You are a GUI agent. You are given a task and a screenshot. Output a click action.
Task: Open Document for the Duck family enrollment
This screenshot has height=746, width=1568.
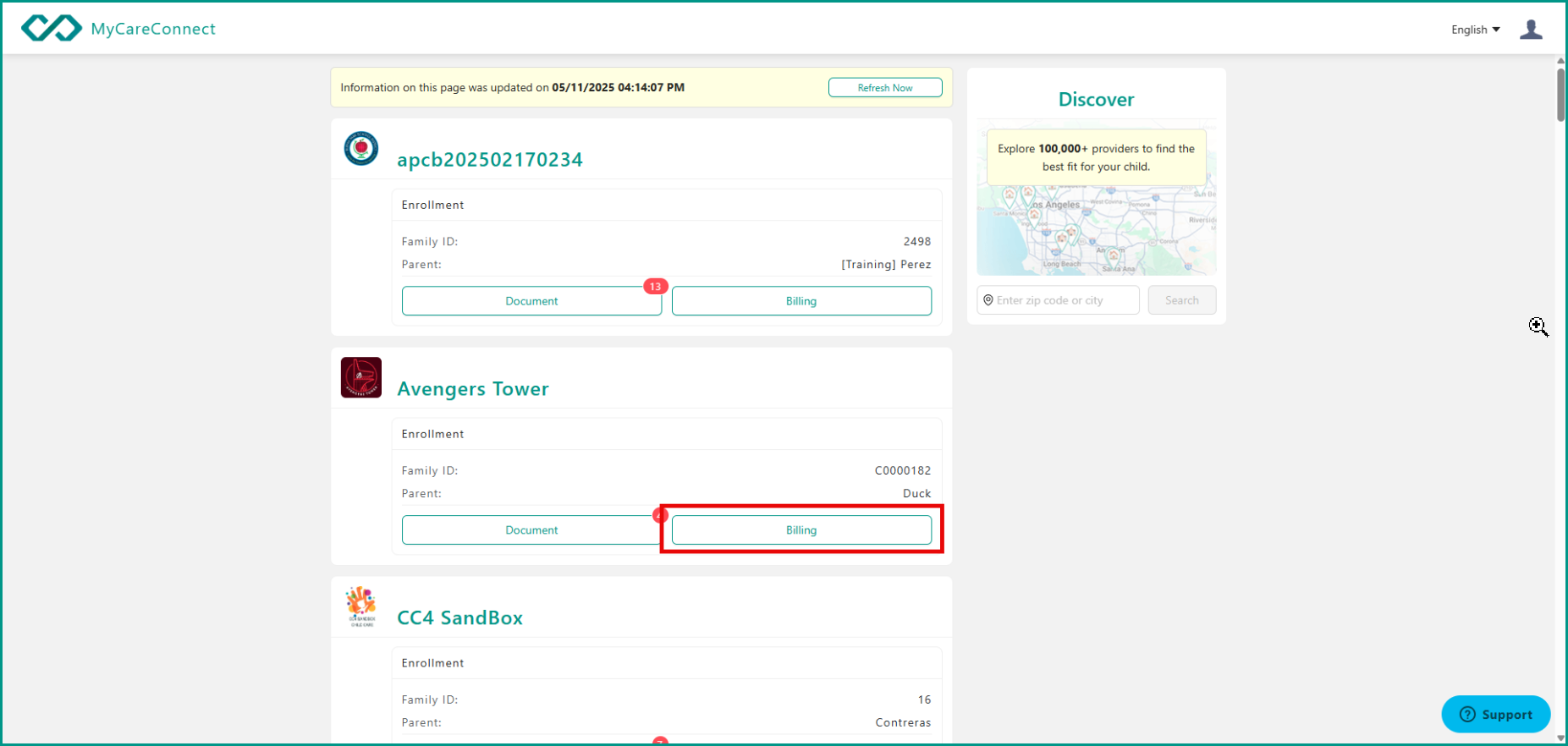531,530
